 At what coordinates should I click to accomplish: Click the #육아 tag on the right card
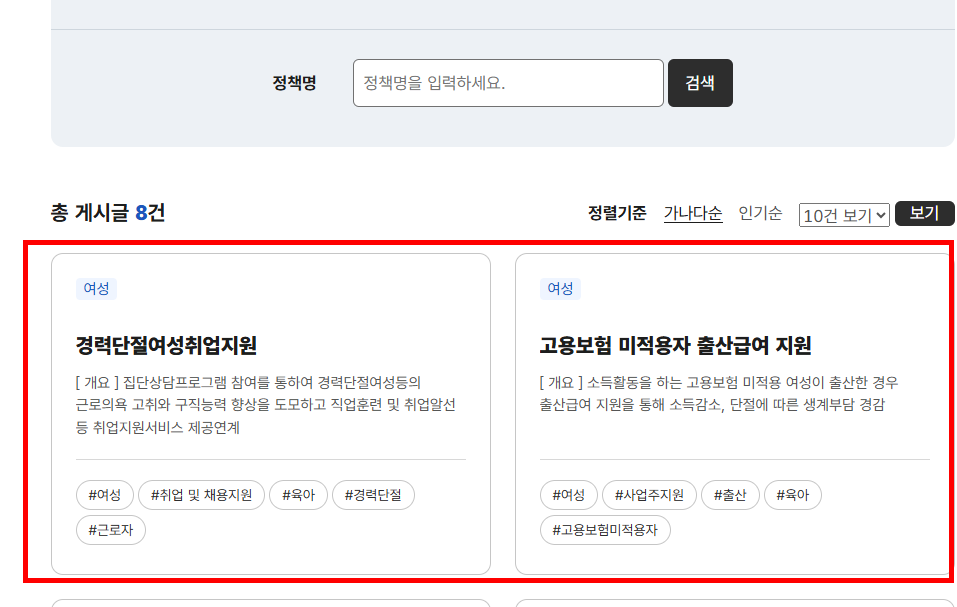(792, 494)
